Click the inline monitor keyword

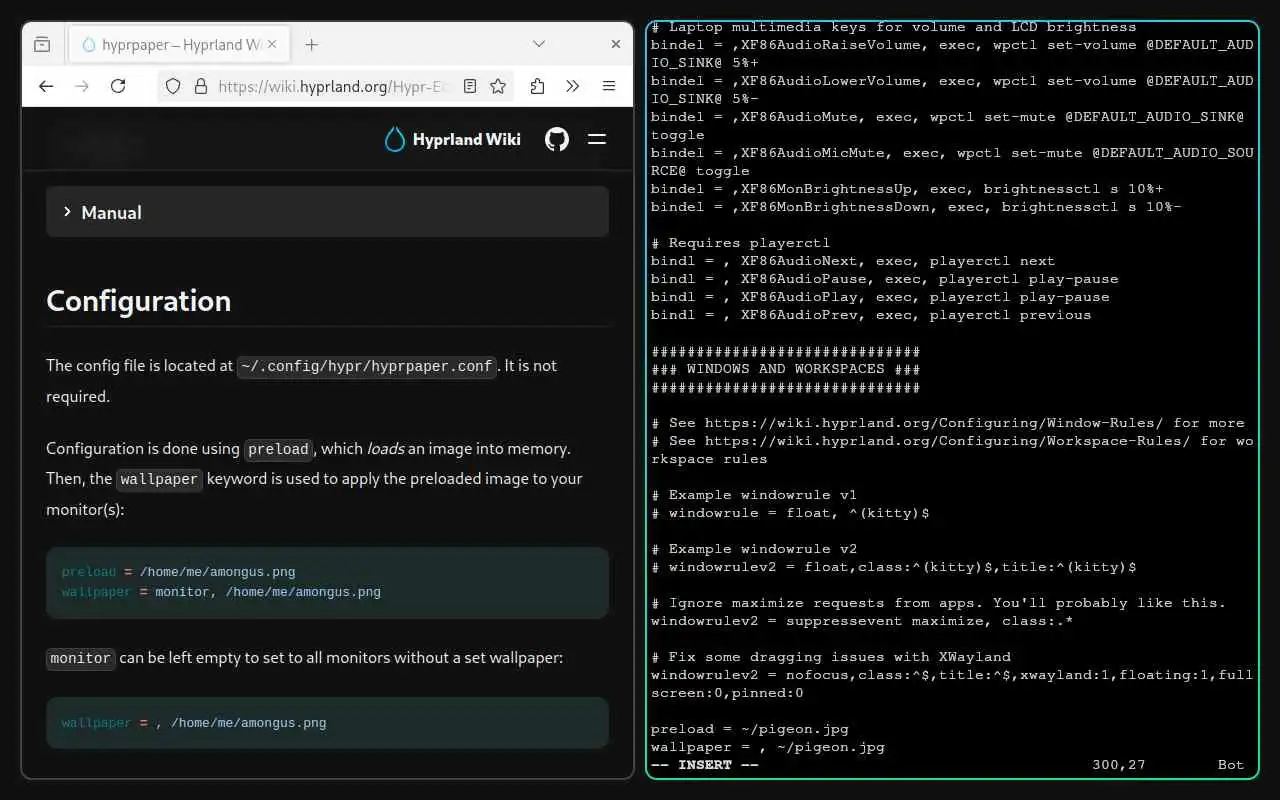coord(81,658)
